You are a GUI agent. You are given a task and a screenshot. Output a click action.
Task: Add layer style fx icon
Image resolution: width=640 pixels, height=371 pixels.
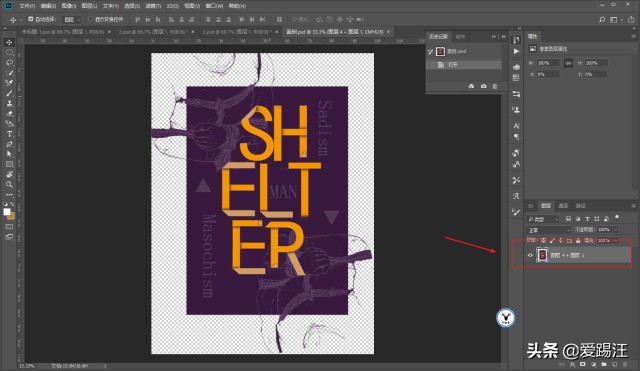tap(573, 364)
